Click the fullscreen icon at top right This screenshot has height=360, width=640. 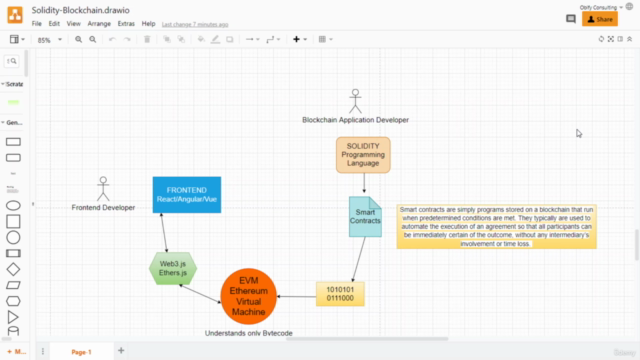pos(611,39)
